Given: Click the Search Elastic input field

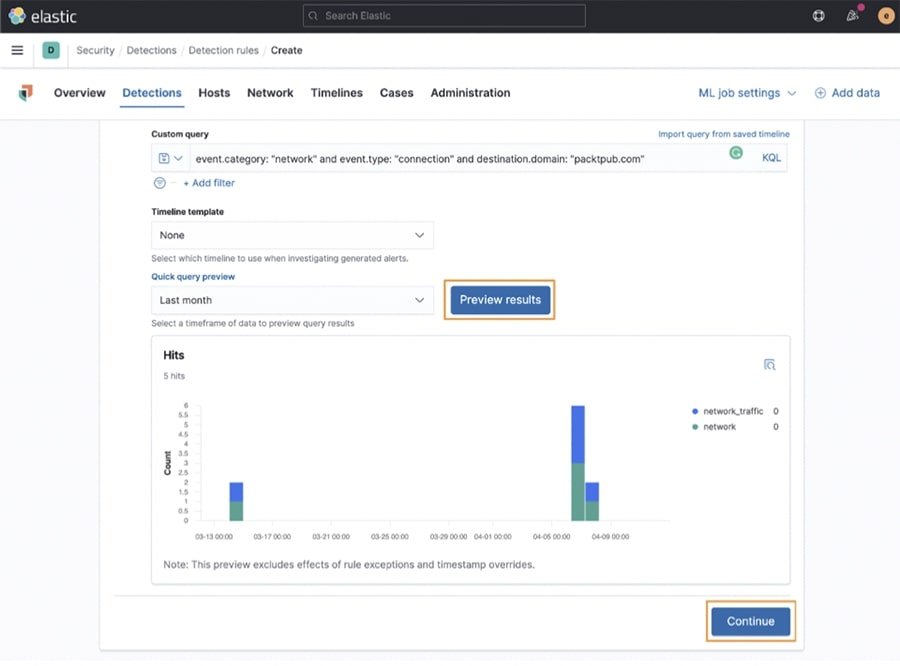Looking at the screenshot, I should coord(444,16).
